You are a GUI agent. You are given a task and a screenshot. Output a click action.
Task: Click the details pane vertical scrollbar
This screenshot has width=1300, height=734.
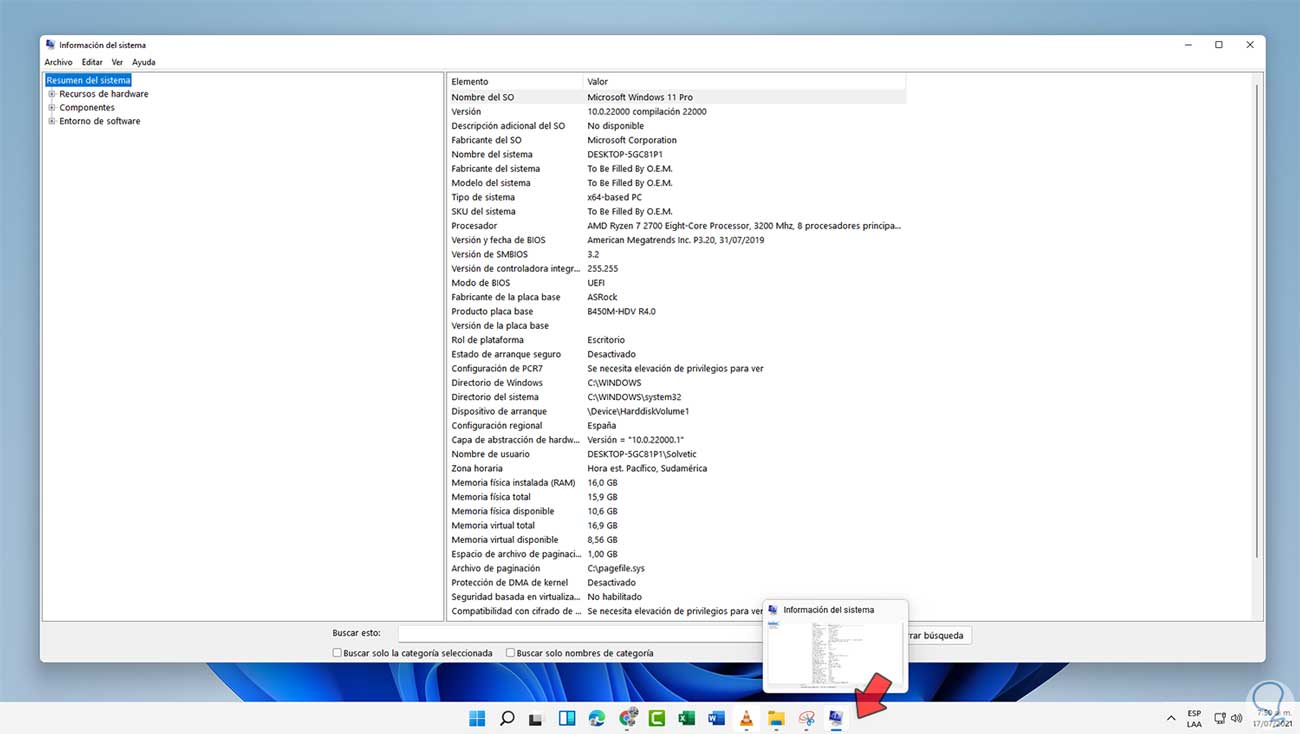tap(1257, 320)
